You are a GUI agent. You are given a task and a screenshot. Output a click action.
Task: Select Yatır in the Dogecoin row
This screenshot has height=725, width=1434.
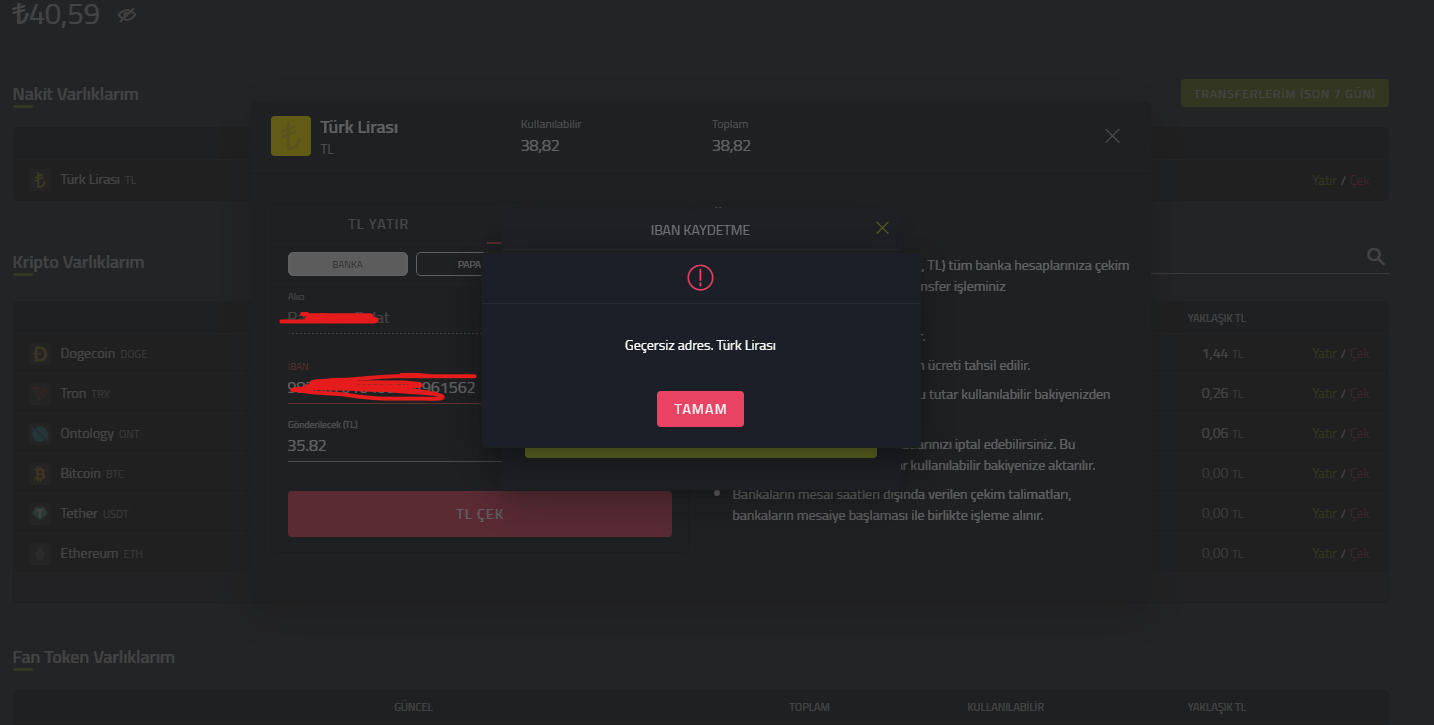point(1324,354)
